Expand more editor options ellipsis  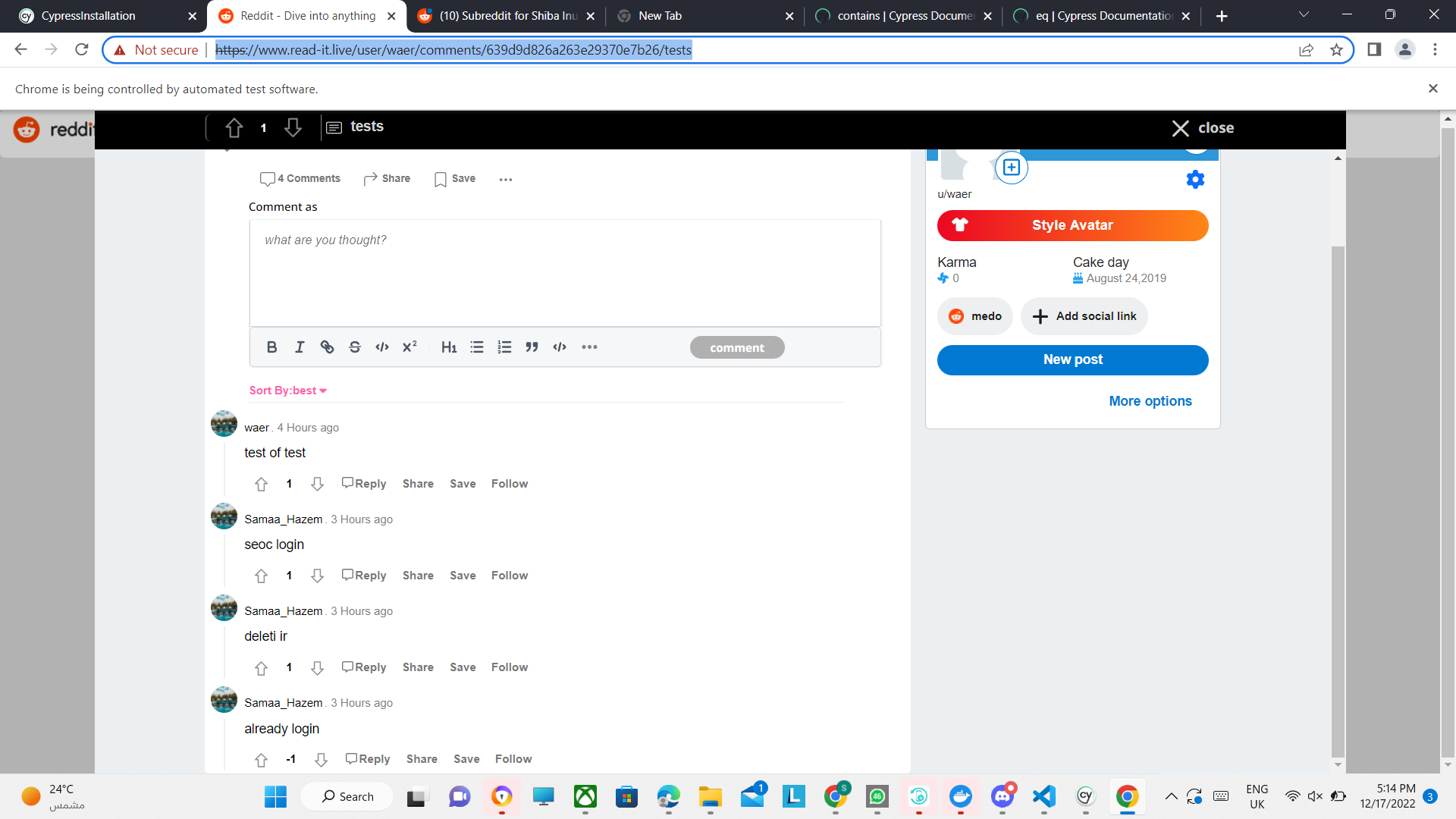(x=589, y=347)
